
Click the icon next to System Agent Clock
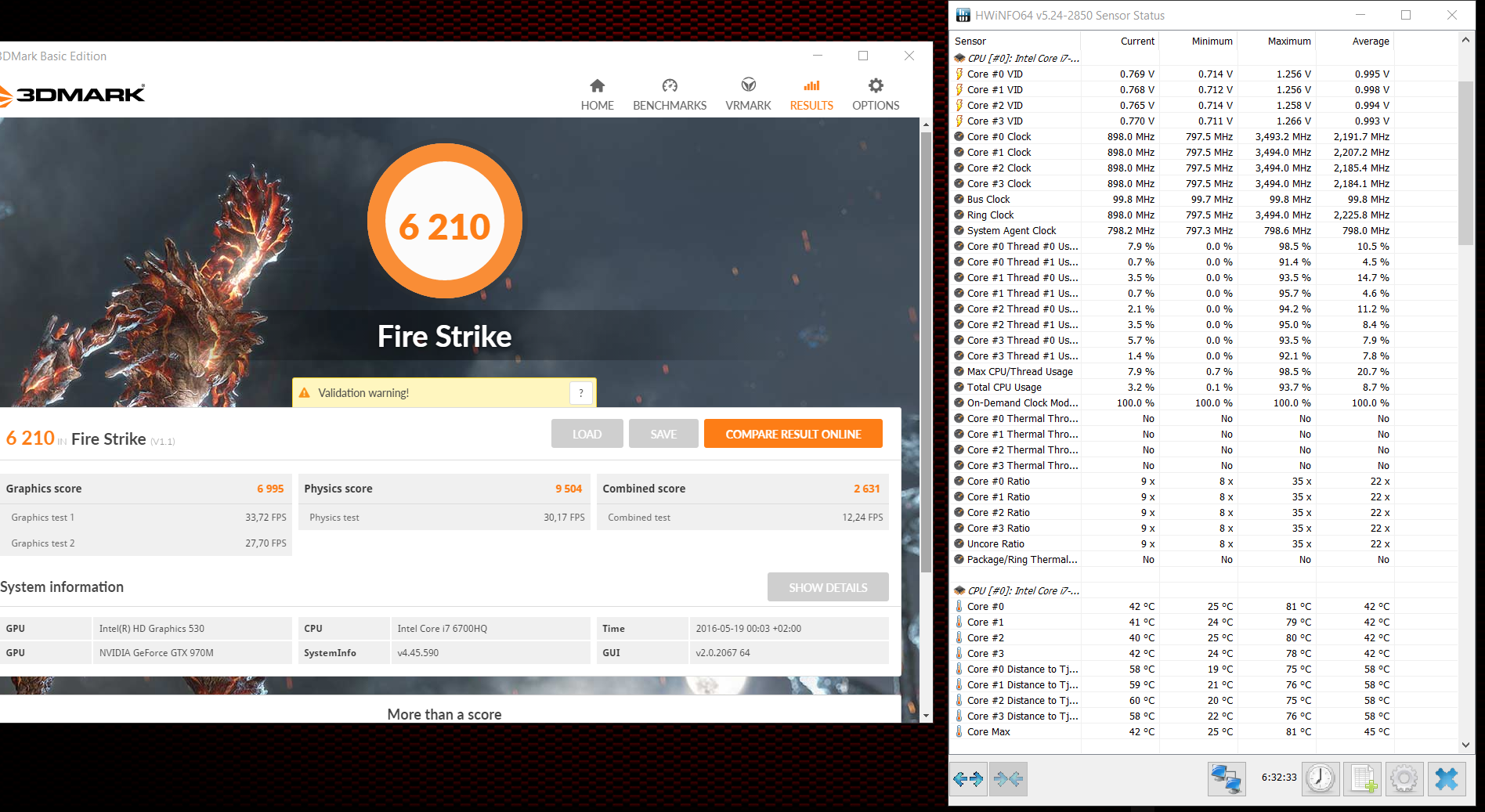click(959, 230)
